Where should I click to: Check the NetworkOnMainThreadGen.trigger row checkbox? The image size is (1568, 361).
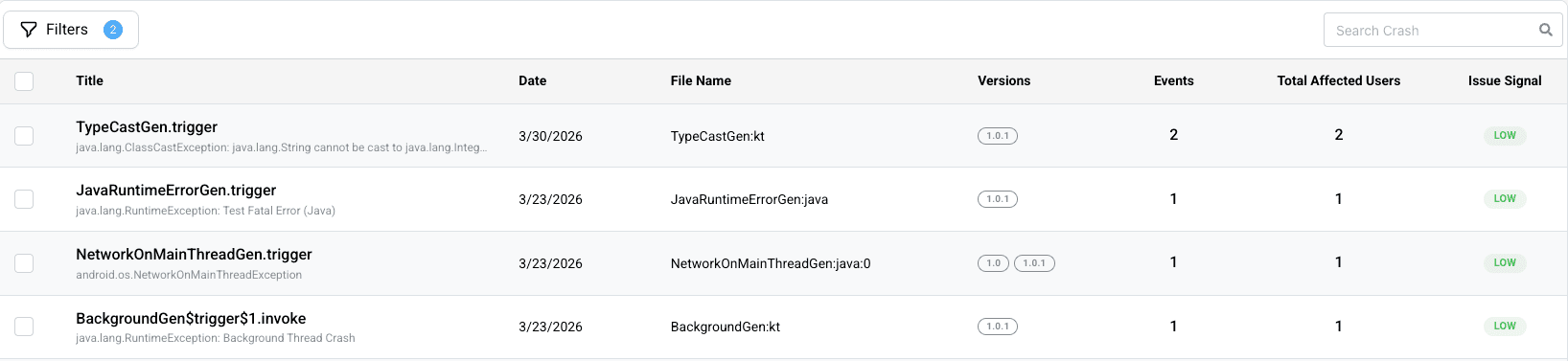coord(24,263)
